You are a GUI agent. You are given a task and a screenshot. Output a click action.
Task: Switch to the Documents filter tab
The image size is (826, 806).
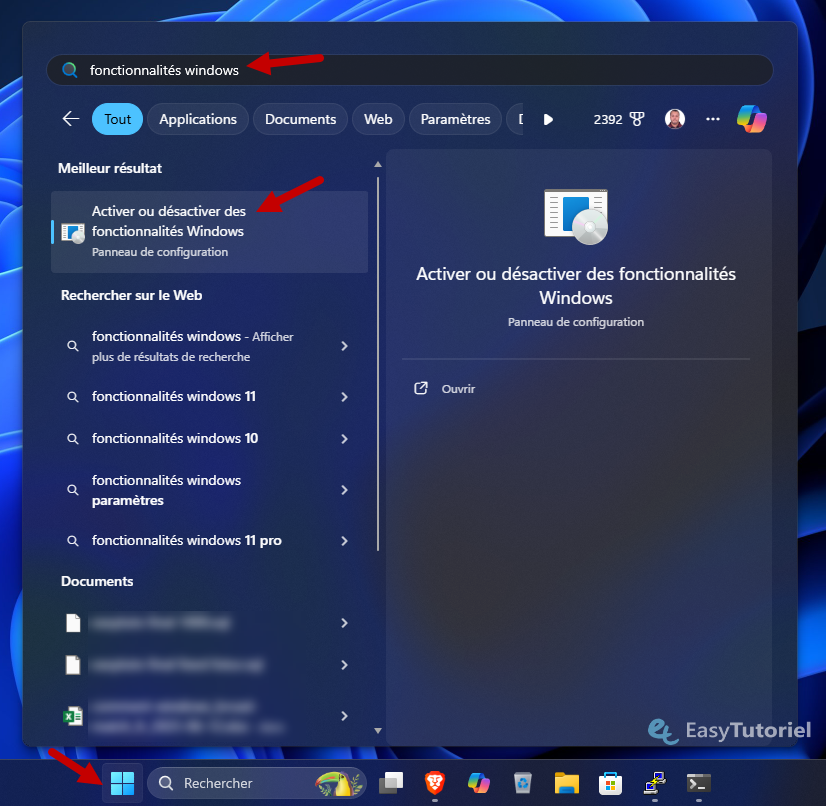pyautogui.click(x=300, y=119)
